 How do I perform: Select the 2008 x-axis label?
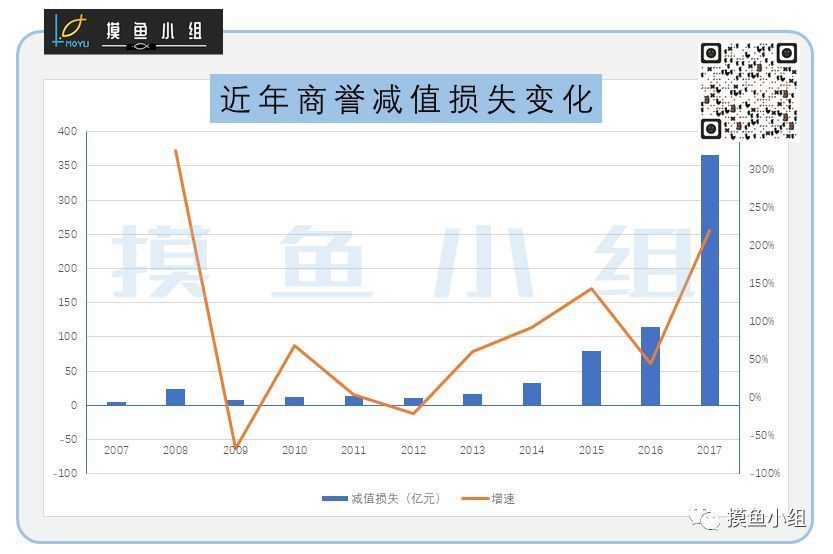click(x=175, y=450)
